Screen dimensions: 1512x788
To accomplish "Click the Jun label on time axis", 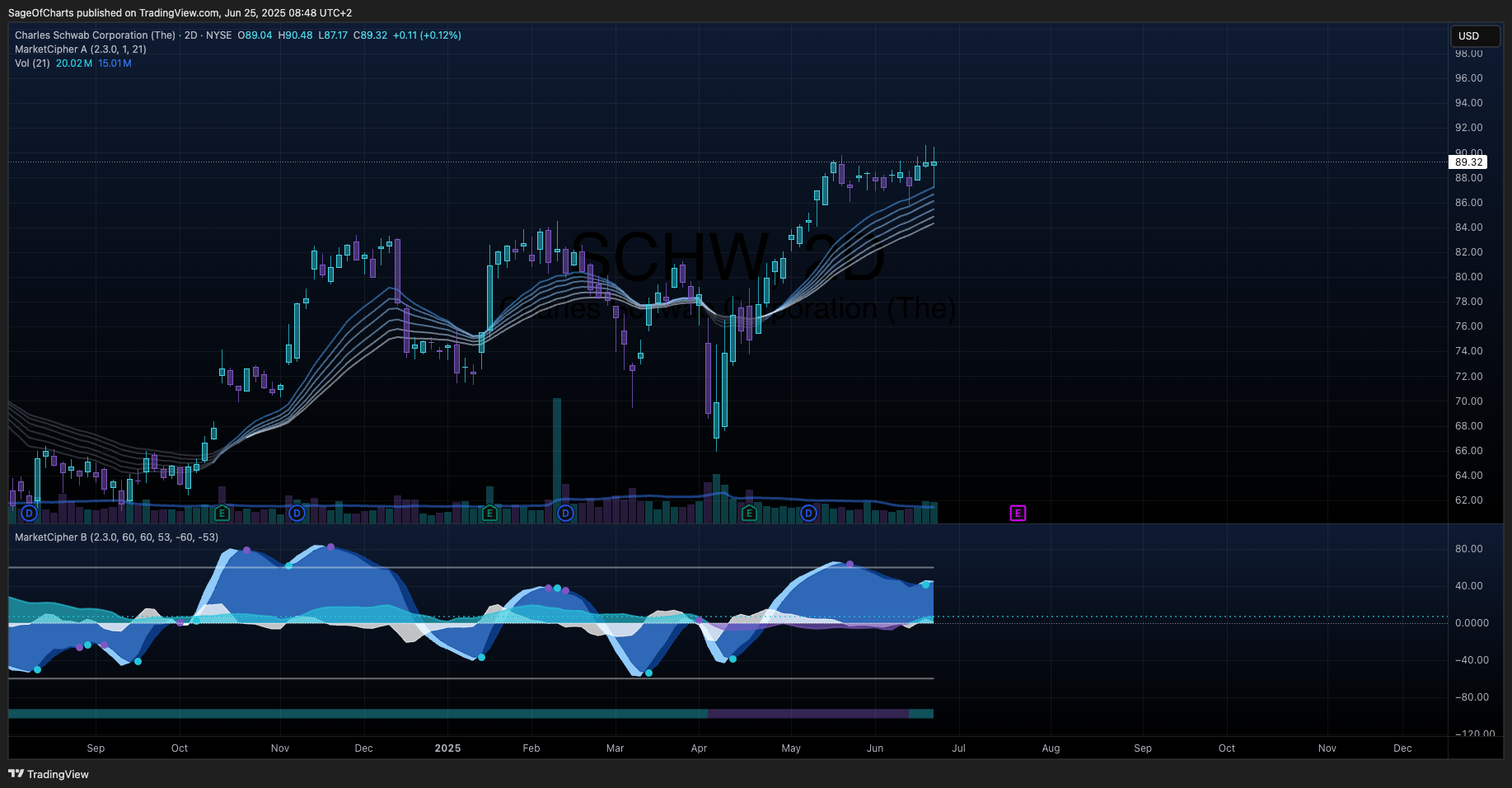I will [875, 748].
